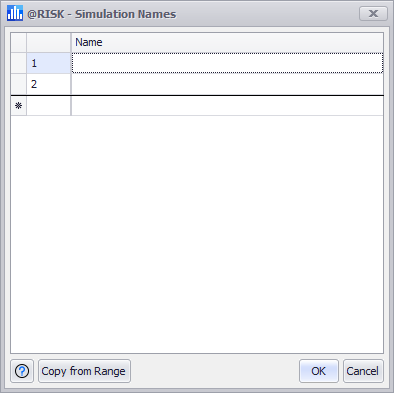Image resolution: width=394 pixels, height=393 pixels.
Task: Select row number 1 cell
Action: pyautogui.click(x=49, y=63)
